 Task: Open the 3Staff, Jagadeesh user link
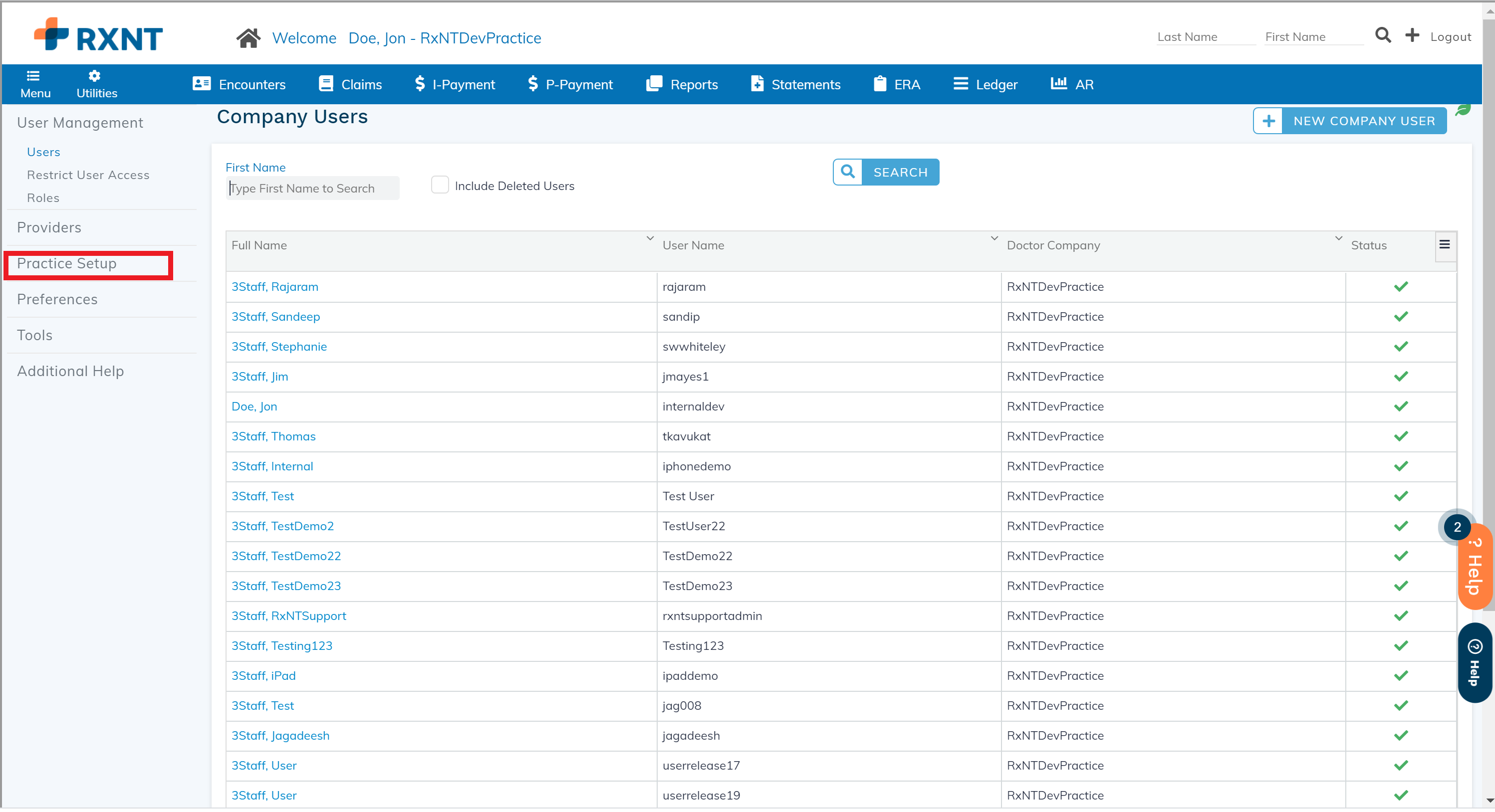[280, 737]
